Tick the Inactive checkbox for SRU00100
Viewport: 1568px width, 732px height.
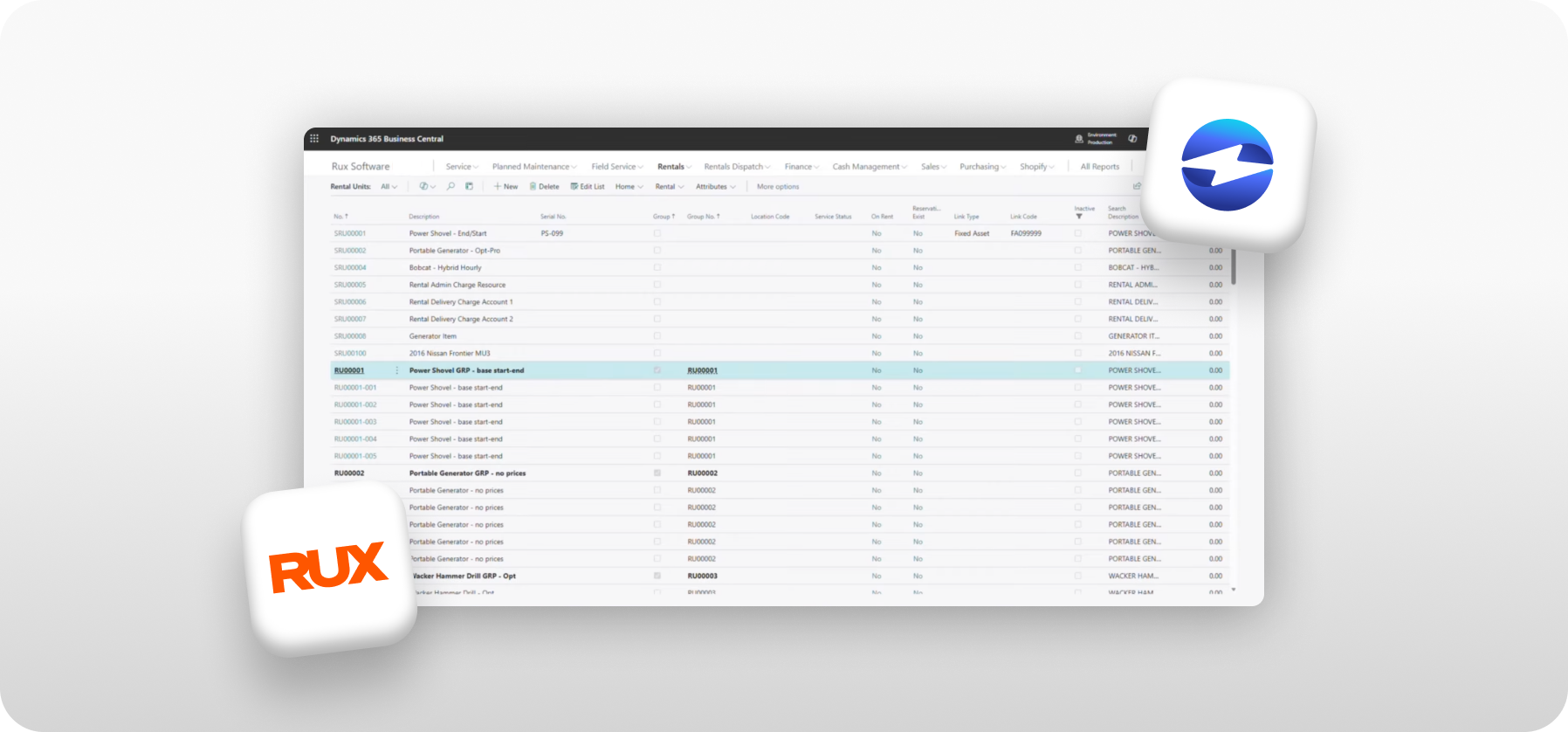click(x=1078, y=353)
